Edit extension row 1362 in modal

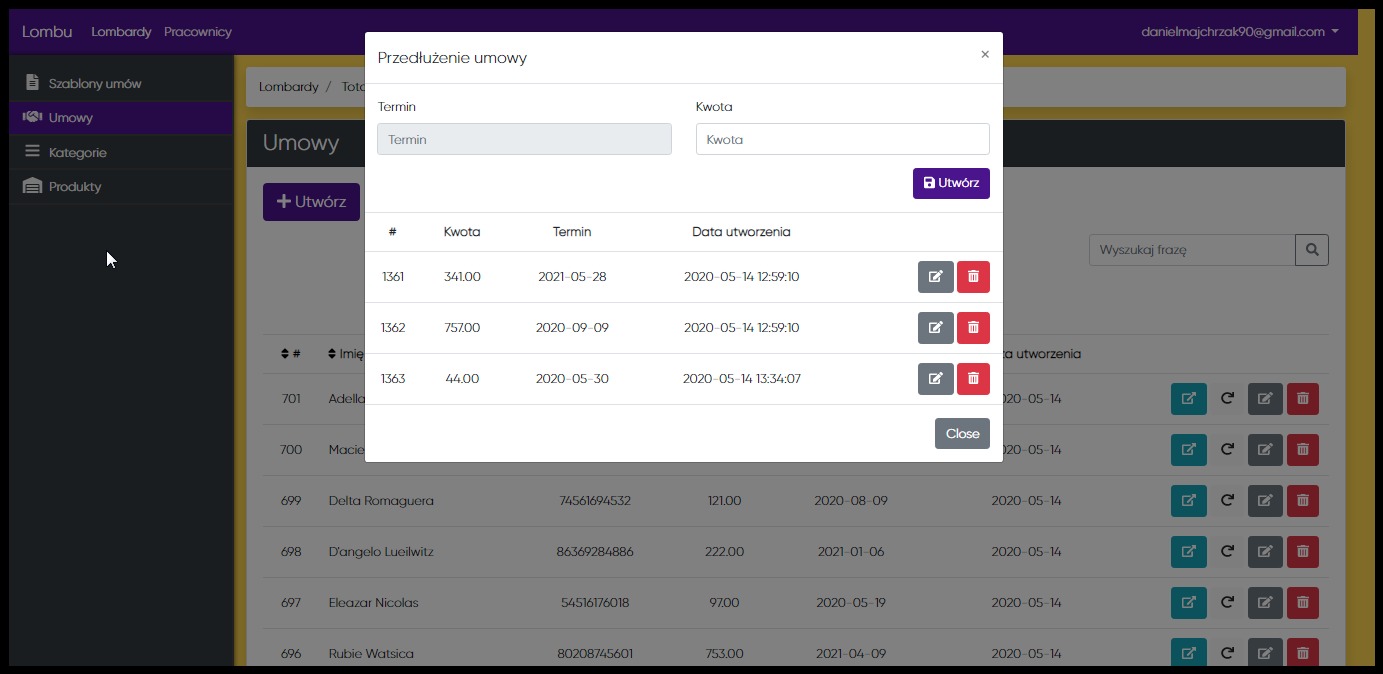(x=936, y=328)
